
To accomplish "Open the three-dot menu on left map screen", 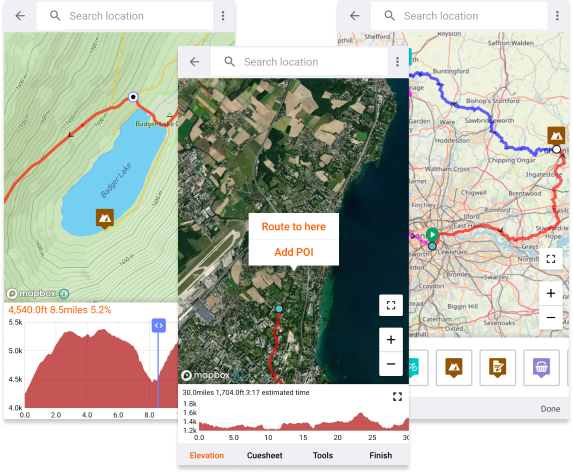I will click(x=223, y=16).
